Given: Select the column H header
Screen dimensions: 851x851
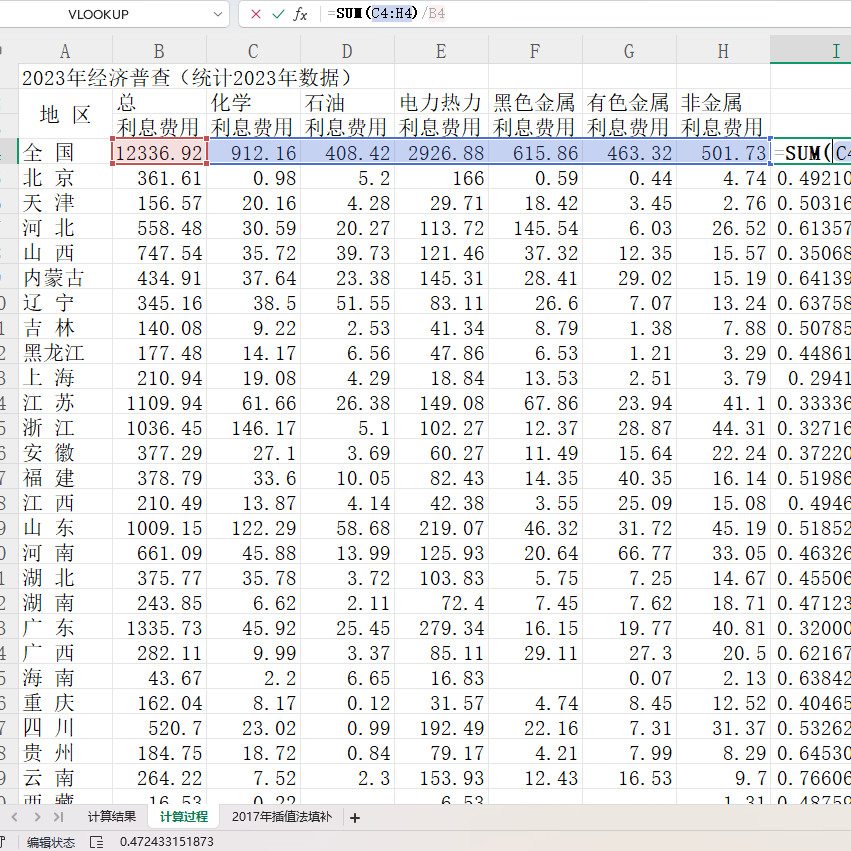Looking at the screenshot, I should click(x=723, y=50).
